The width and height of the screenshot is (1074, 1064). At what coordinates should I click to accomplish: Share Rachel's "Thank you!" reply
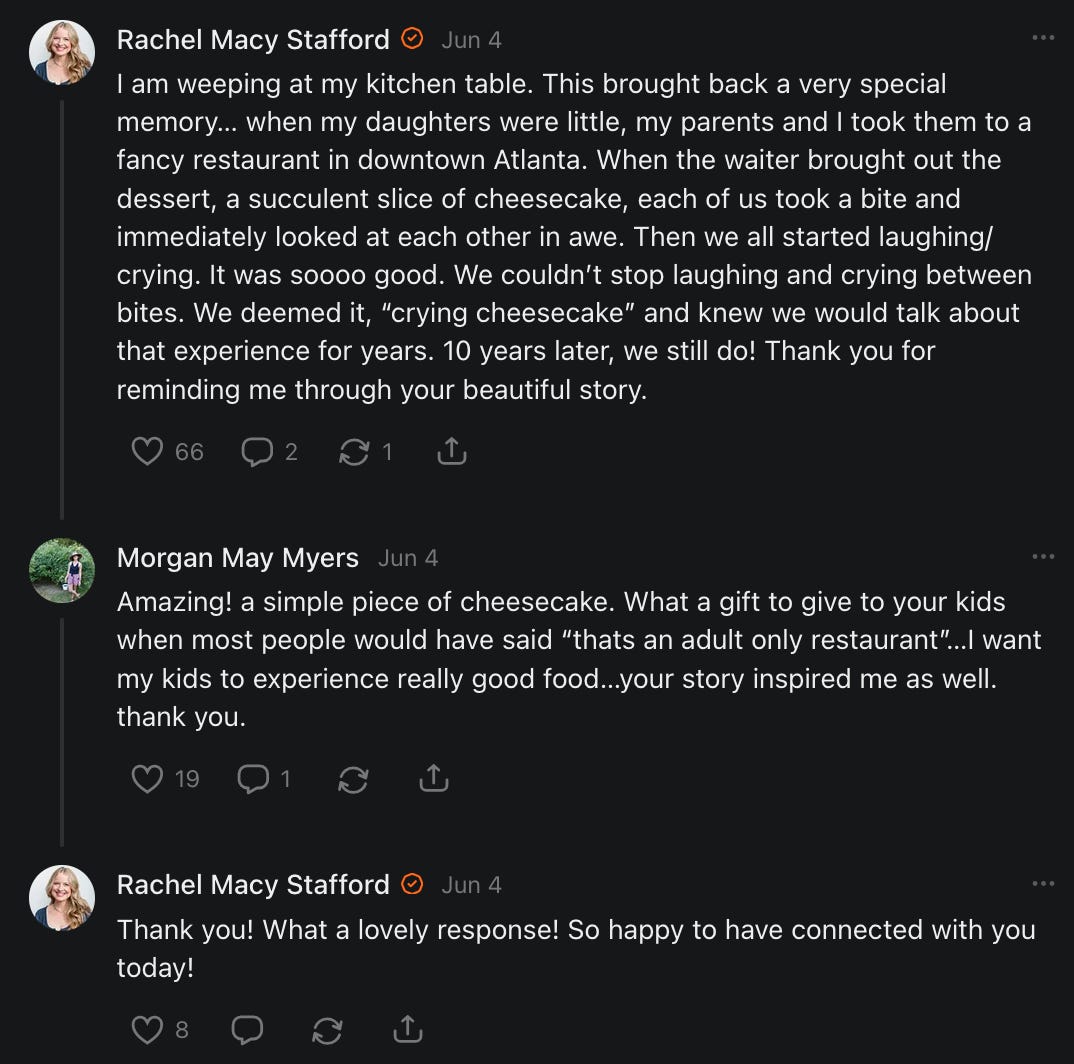pyautogui.click(x=407, y=1029)
